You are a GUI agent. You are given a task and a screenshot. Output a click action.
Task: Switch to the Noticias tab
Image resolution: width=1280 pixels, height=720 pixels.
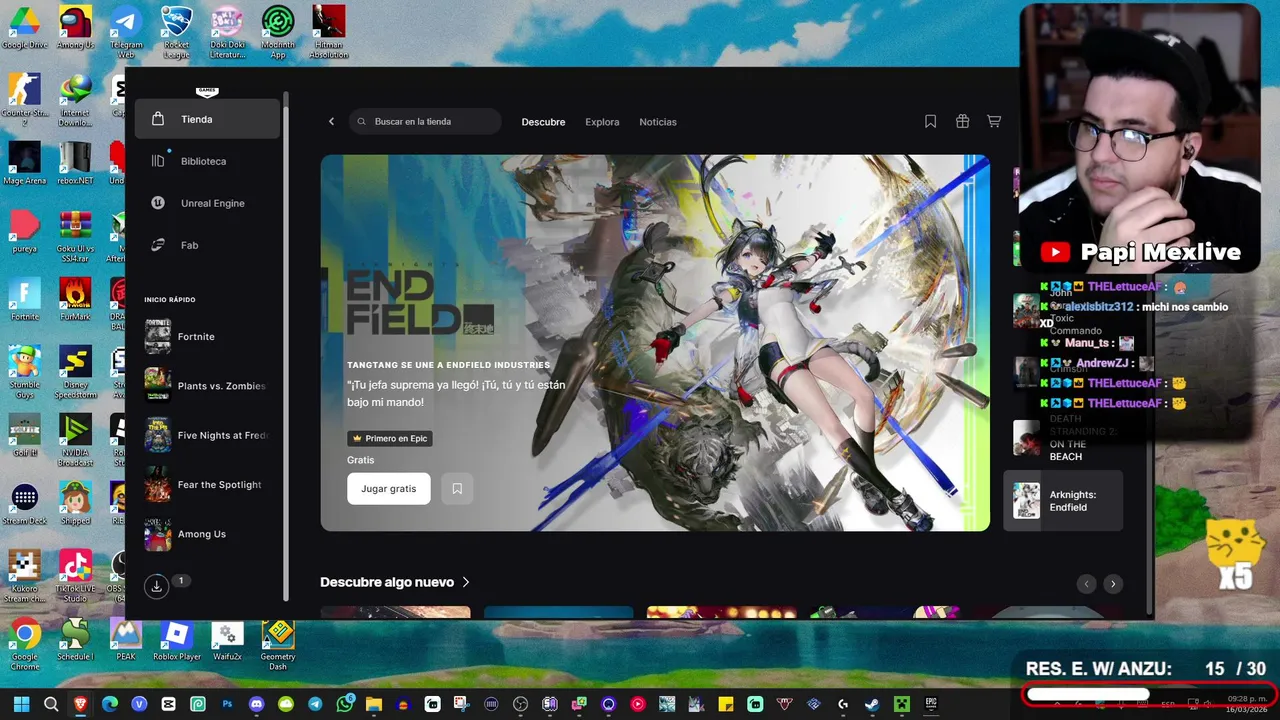(658, 122)
